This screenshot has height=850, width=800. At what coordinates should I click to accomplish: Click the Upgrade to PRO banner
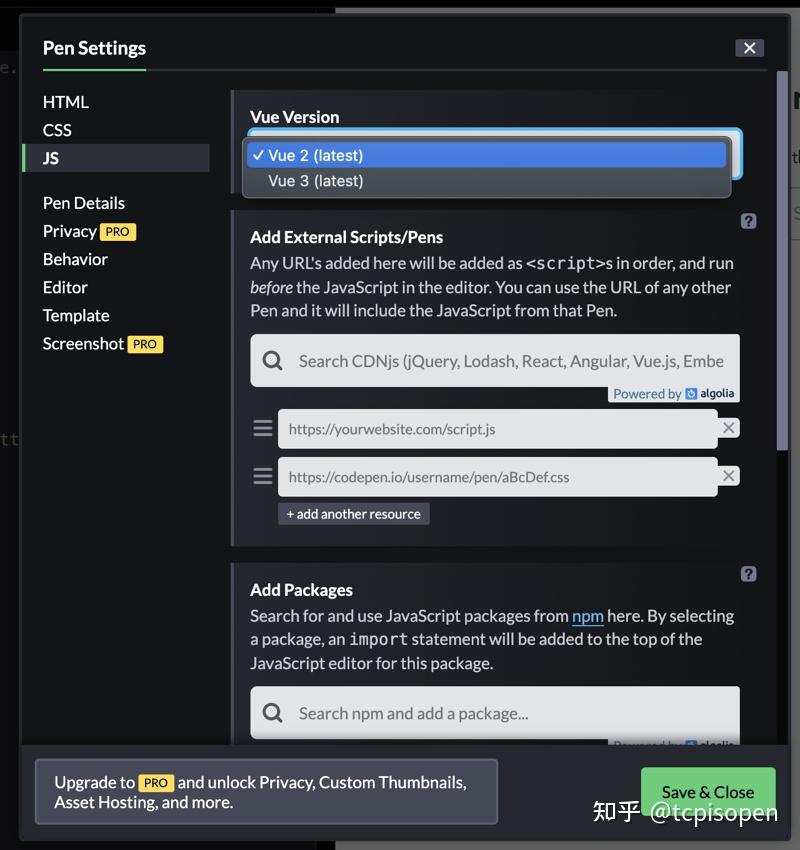266,792
